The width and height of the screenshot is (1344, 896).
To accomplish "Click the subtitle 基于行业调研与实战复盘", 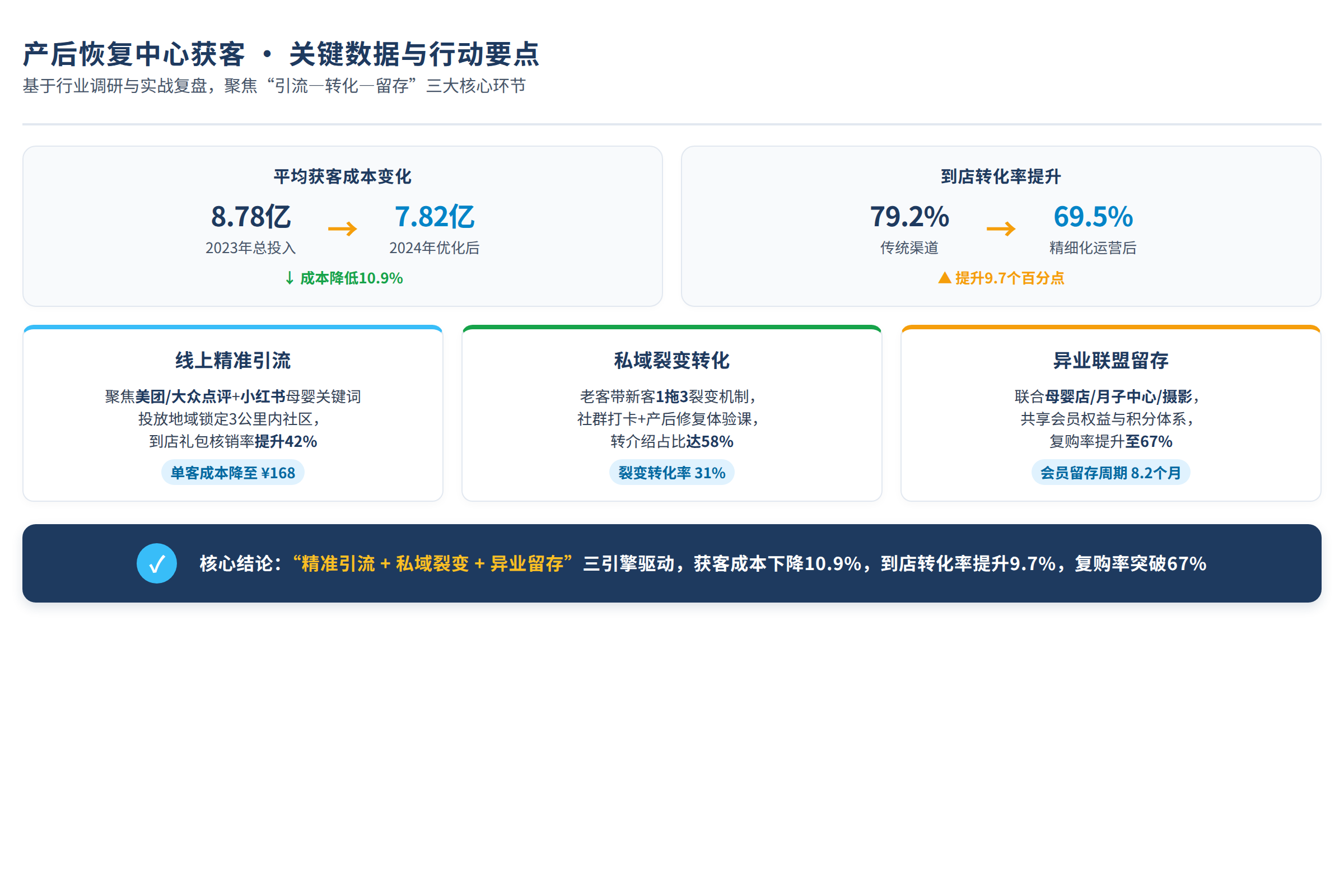I will [x=115, y=86].
